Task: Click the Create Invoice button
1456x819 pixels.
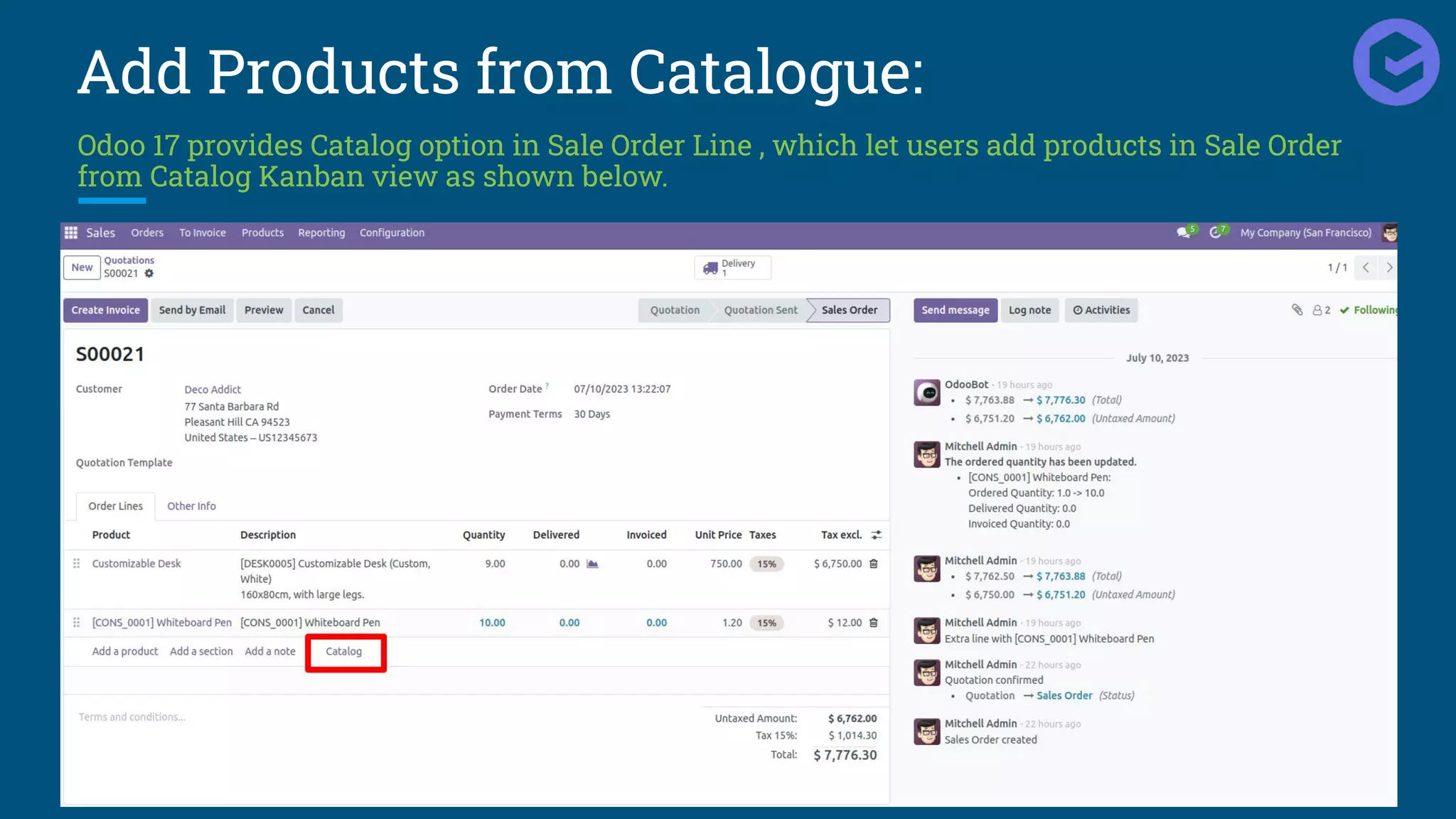Action: point(105,310)
